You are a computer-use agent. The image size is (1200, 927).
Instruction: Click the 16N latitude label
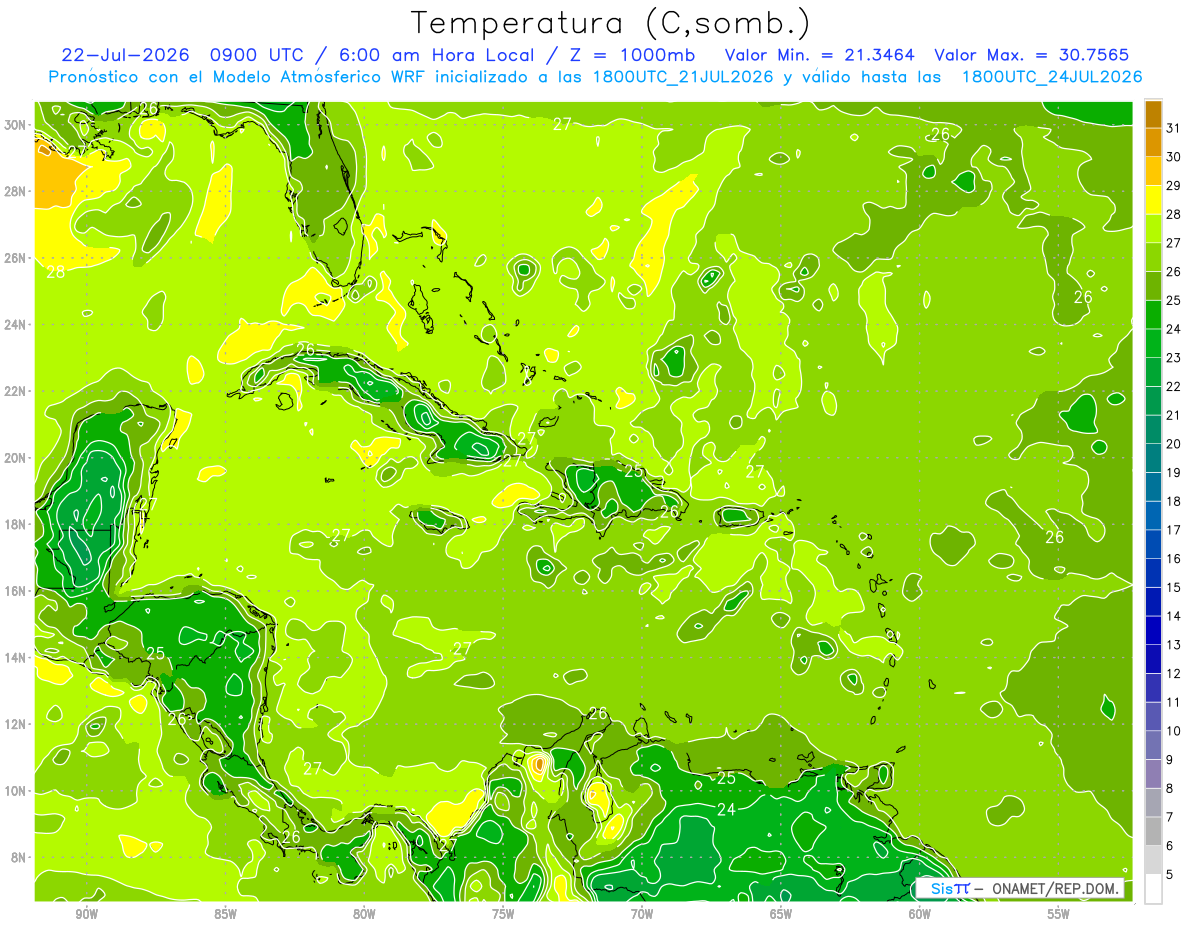17,591
